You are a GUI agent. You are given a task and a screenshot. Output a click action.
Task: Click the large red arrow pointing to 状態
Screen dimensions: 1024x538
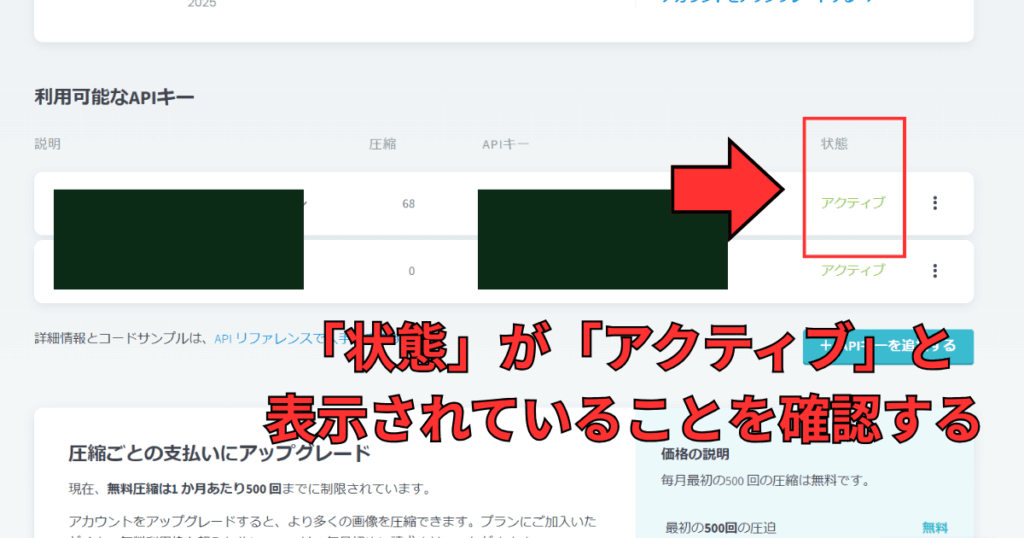coord(730,189)
